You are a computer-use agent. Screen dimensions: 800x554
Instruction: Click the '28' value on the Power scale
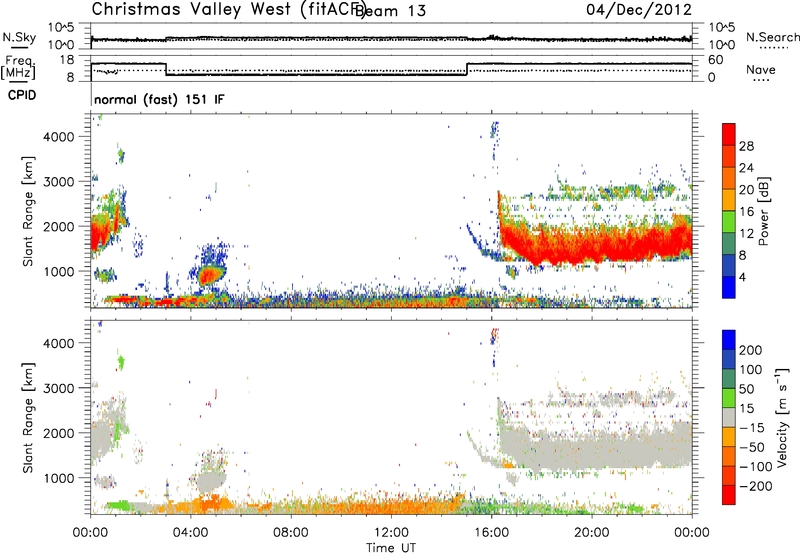pyautogui.click(x=746, y=146)
